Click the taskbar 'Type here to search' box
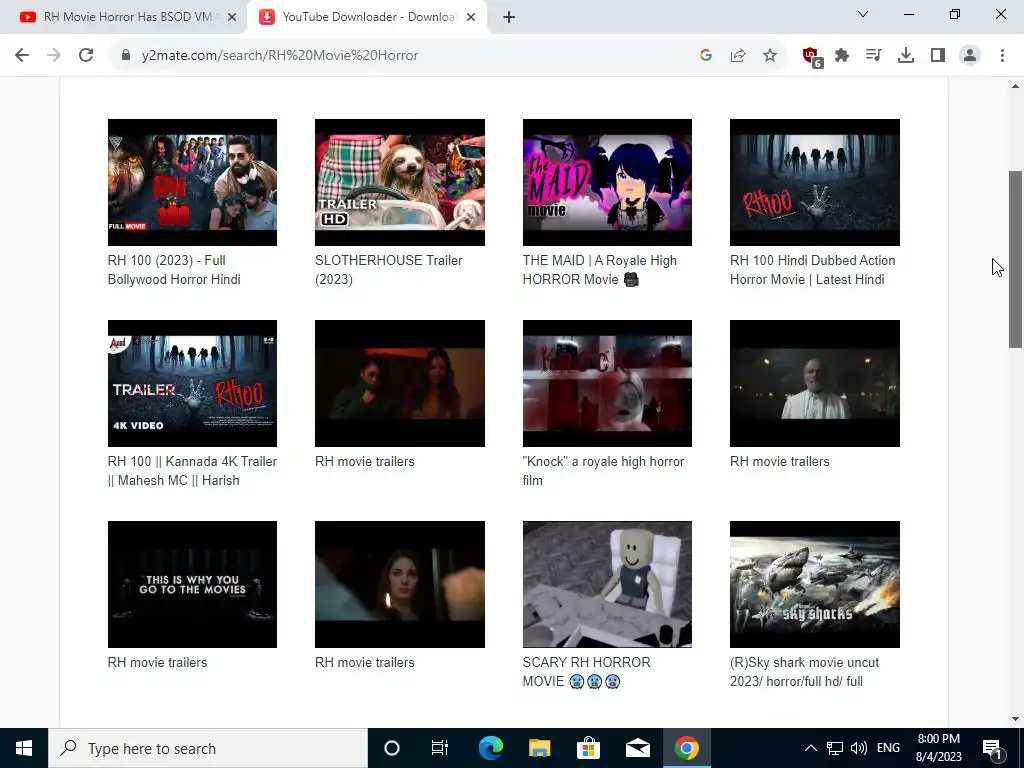Image resolution: width=1024 pixels, height=768 pixels. pos(208,748)
